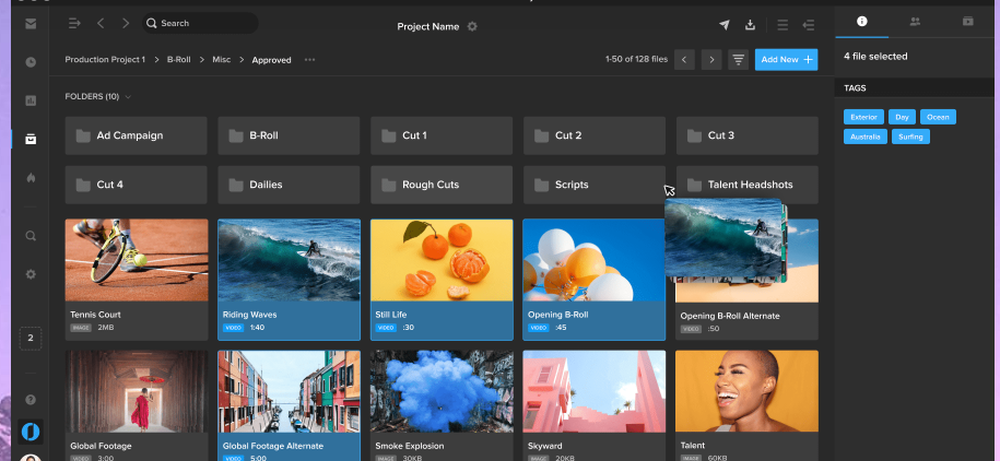Deselect the Opening B-Roll balloons thumbnail

coord(594,260)
